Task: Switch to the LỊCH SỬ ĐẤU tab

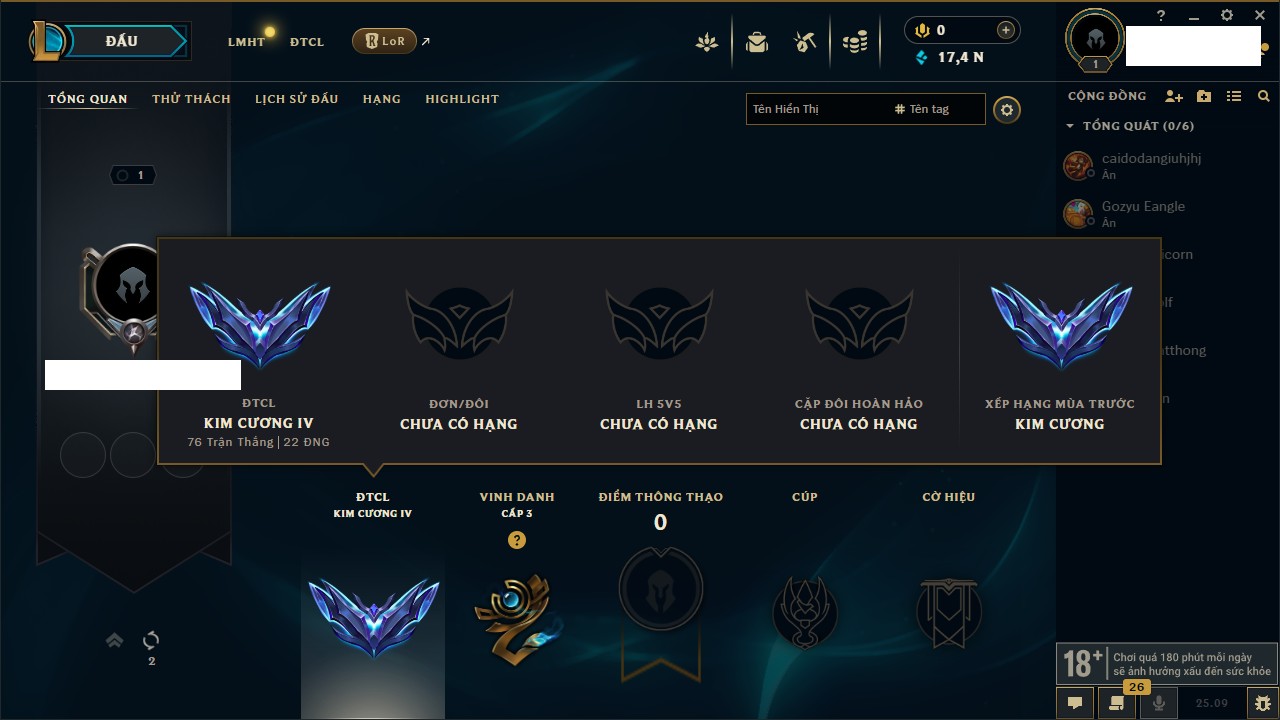Action: (296, 99)
